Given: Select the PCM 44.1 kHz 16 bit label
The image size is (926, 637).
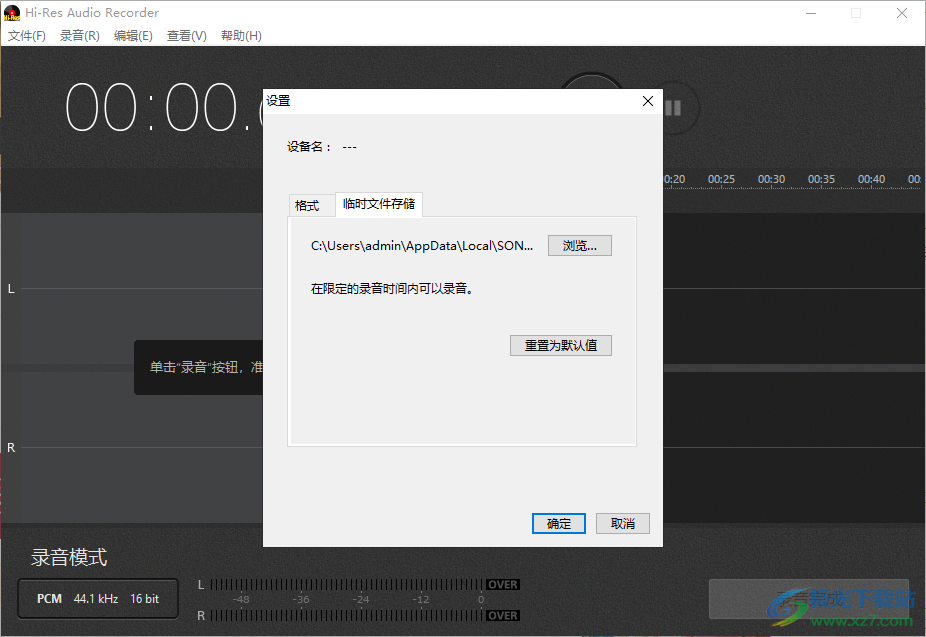Looking at the screenshot, I should click(x=97, y=598).
